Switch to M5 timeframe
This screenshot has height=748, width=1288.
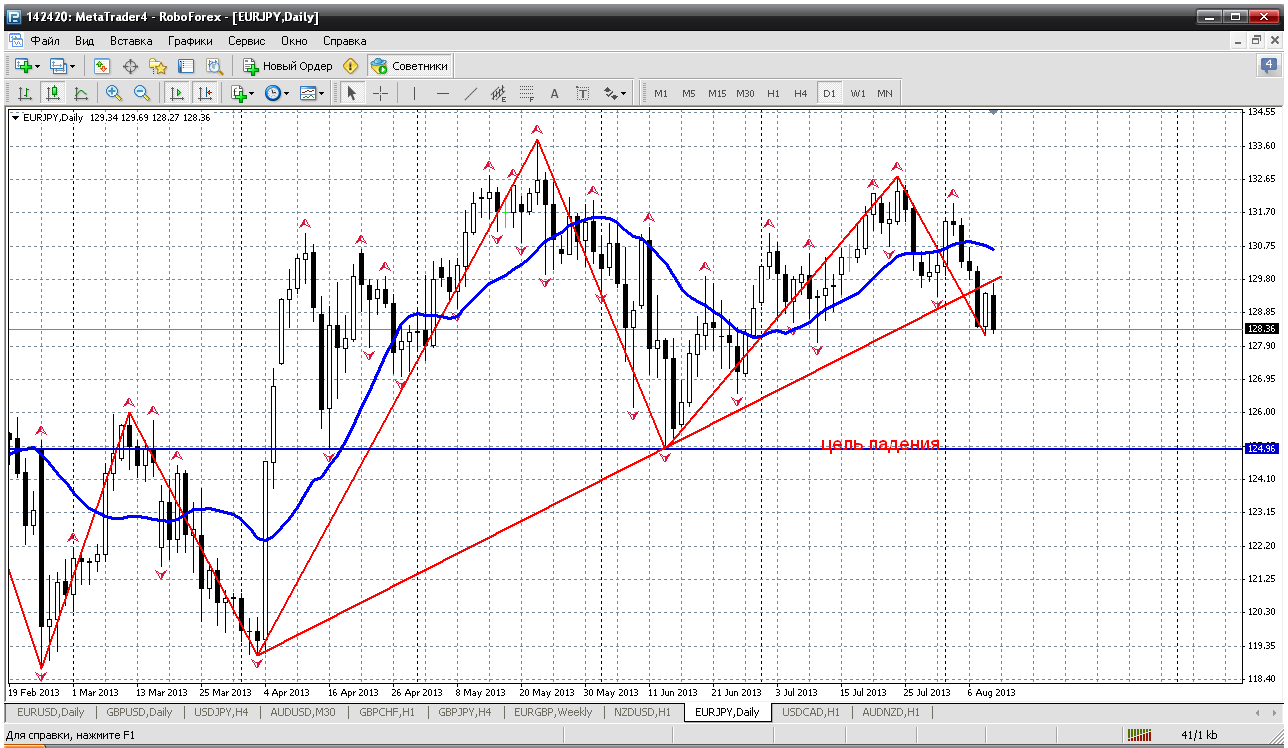click(689, 93)
